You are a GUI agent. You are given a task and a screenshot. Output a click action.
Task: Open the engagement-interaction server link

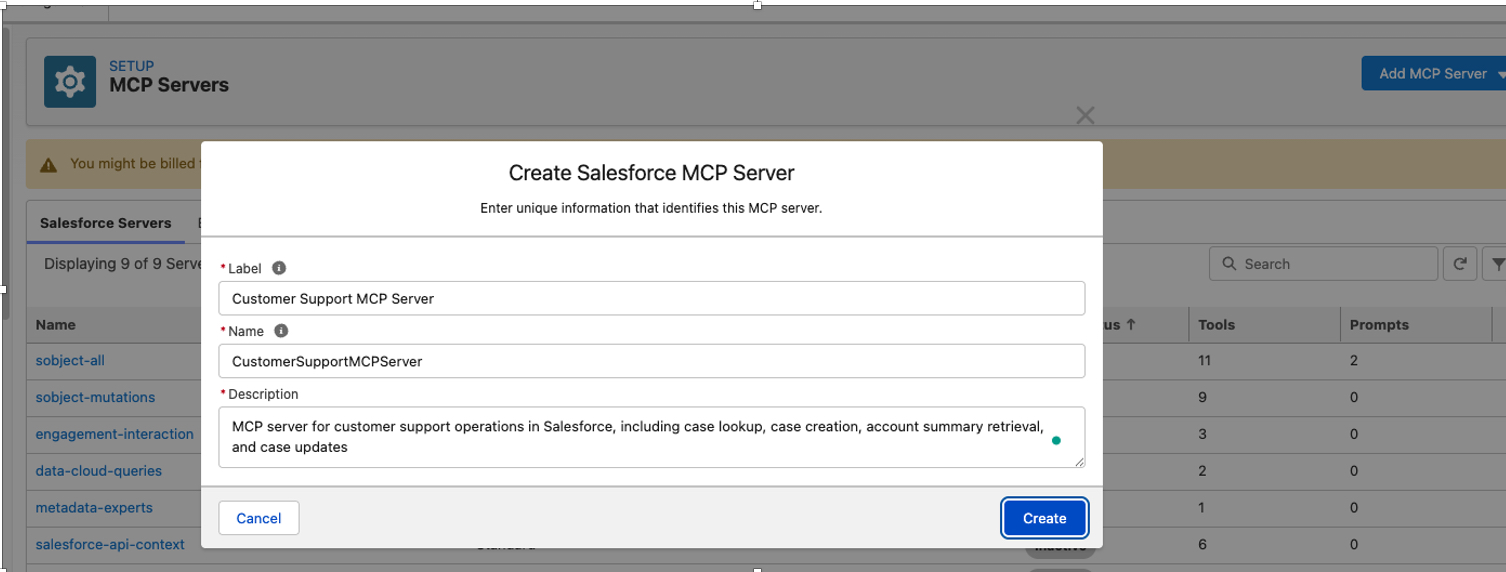pos(115,434)
